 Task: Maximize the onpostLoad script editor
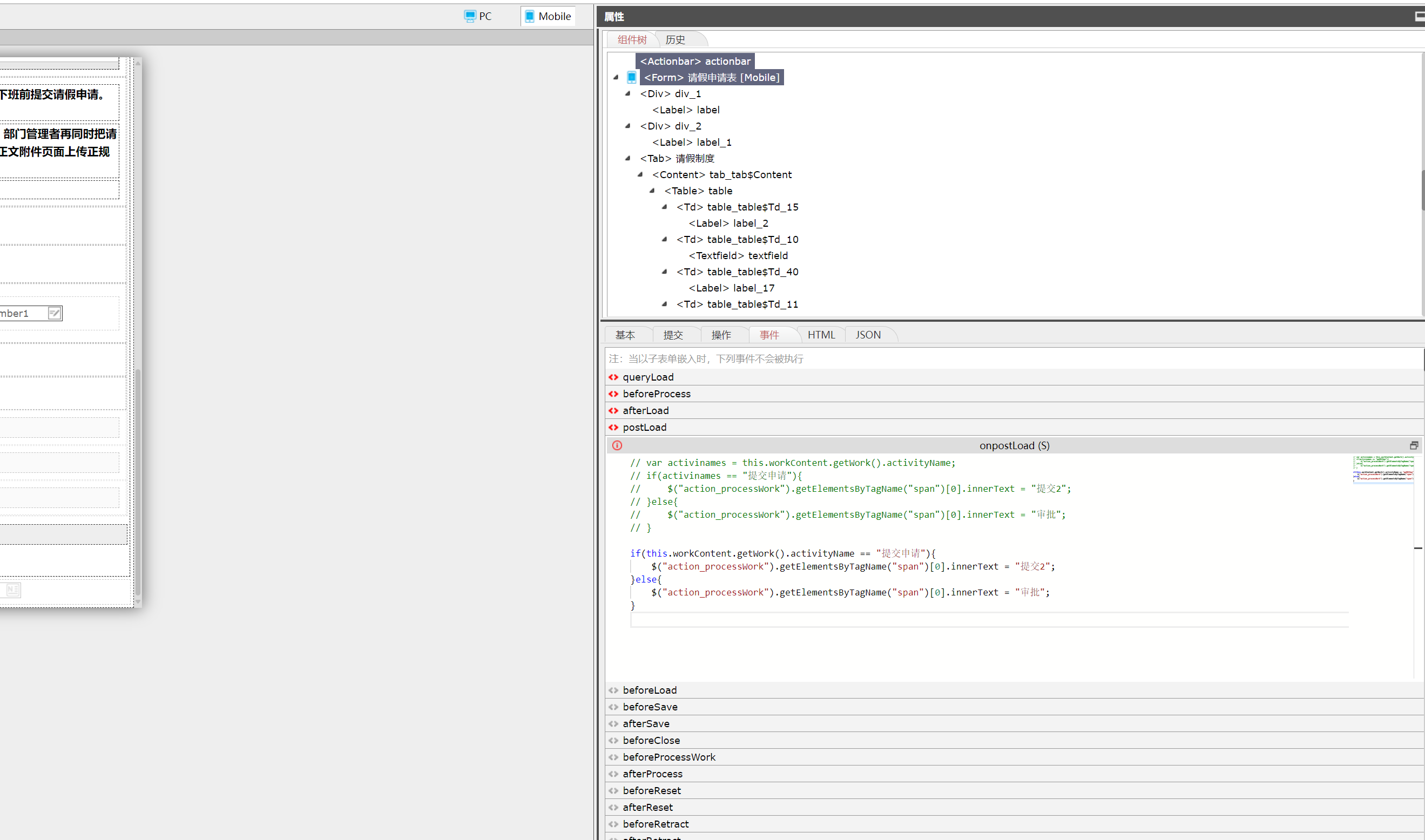point(1413,445)
